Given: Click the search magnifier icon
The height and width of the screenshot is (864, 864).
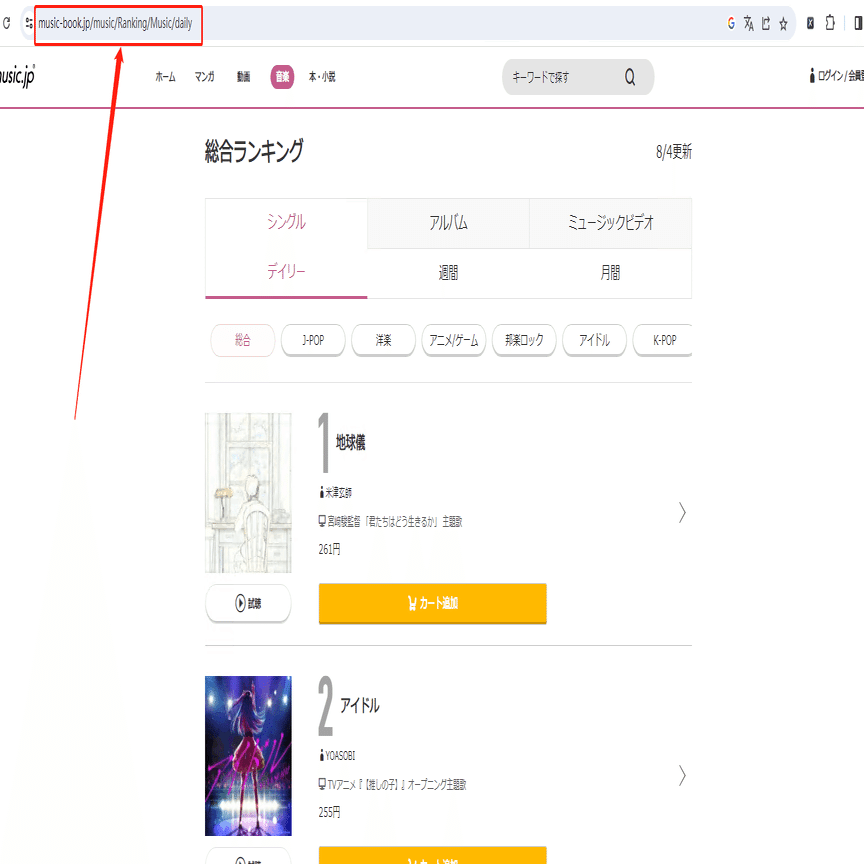Looking at the screenshot, I should point(630,77).
